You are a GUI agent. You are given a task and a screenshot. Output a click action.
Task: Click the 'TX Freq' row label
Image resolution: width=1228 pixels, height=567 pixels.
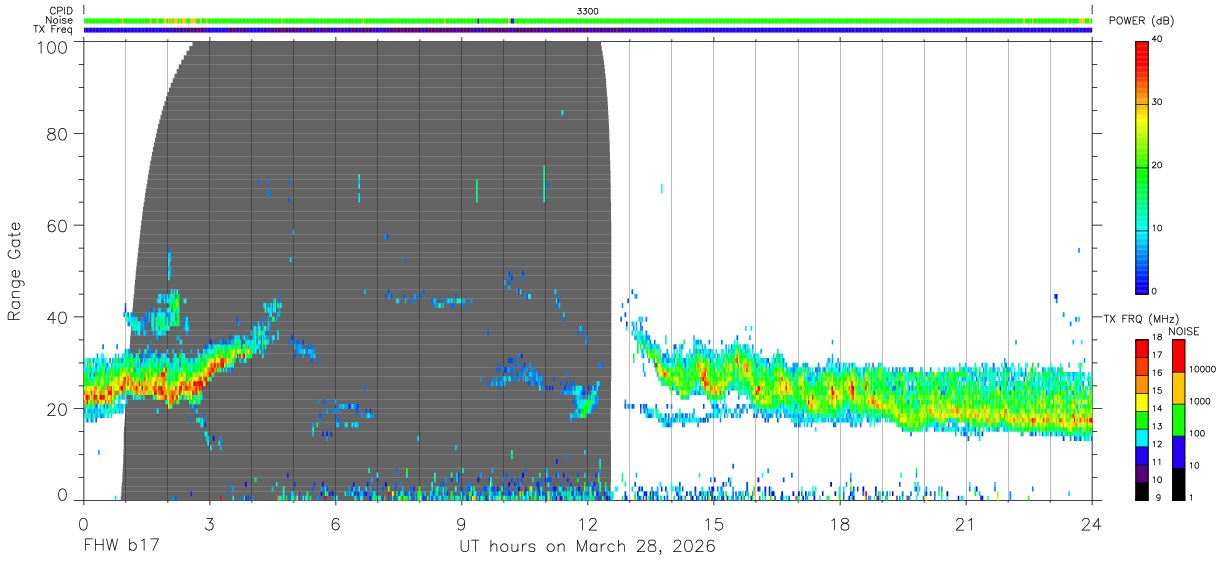pos(53,30)
